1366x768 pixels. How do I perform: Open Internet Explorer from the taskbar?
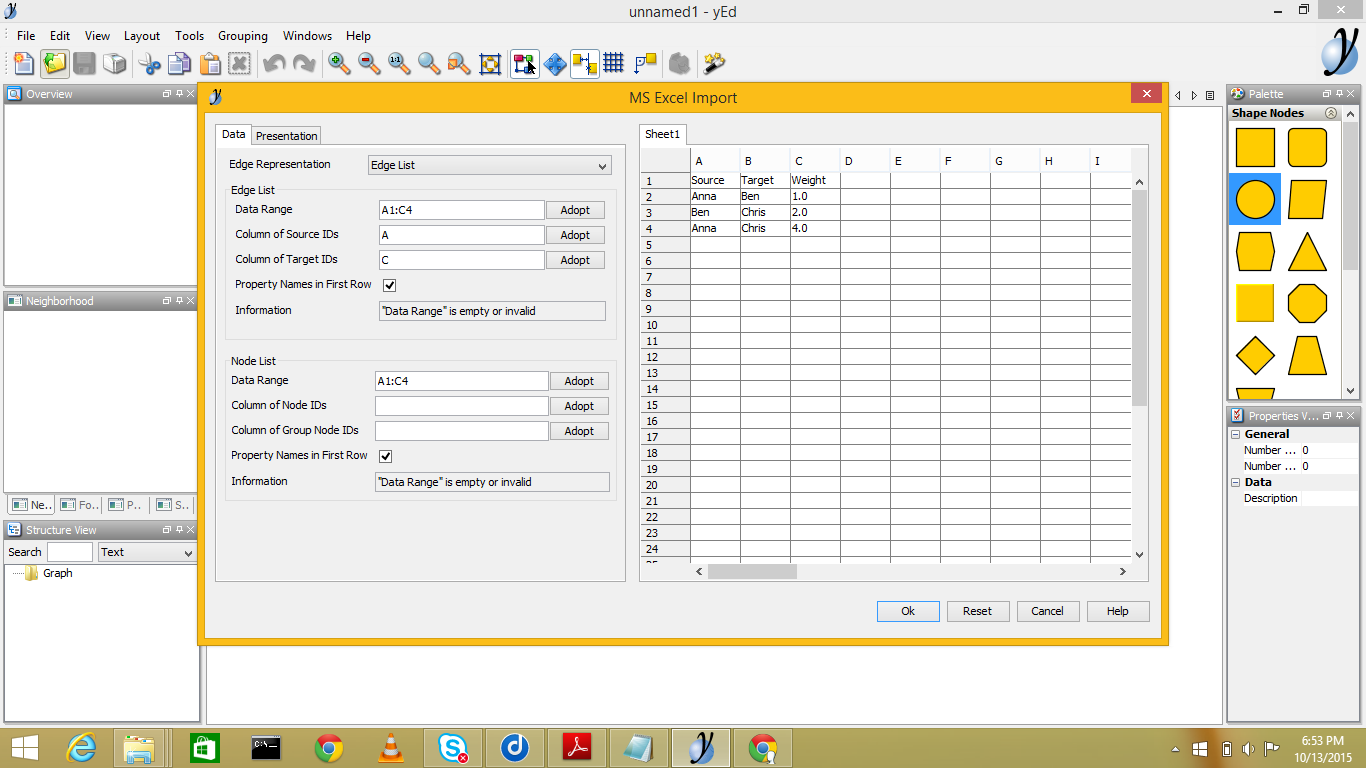pyautogui.click(x=81, y=748)
